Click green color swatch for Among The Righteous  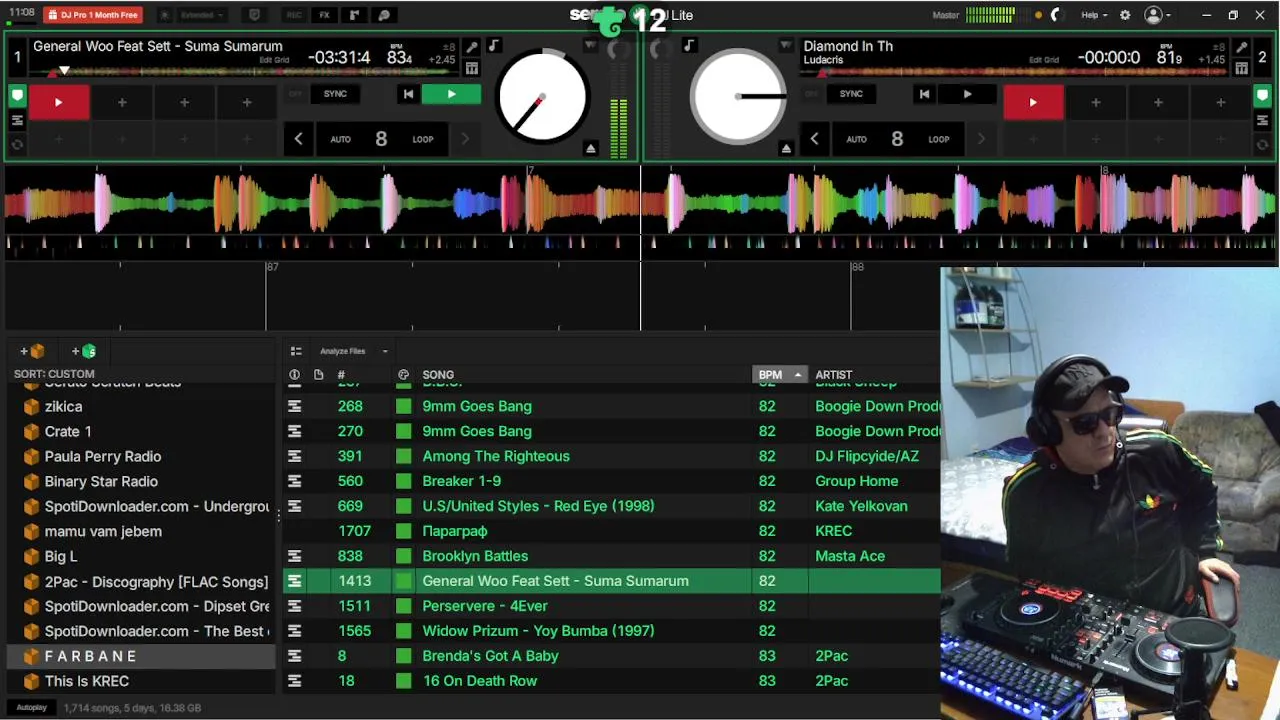[403, 456]
